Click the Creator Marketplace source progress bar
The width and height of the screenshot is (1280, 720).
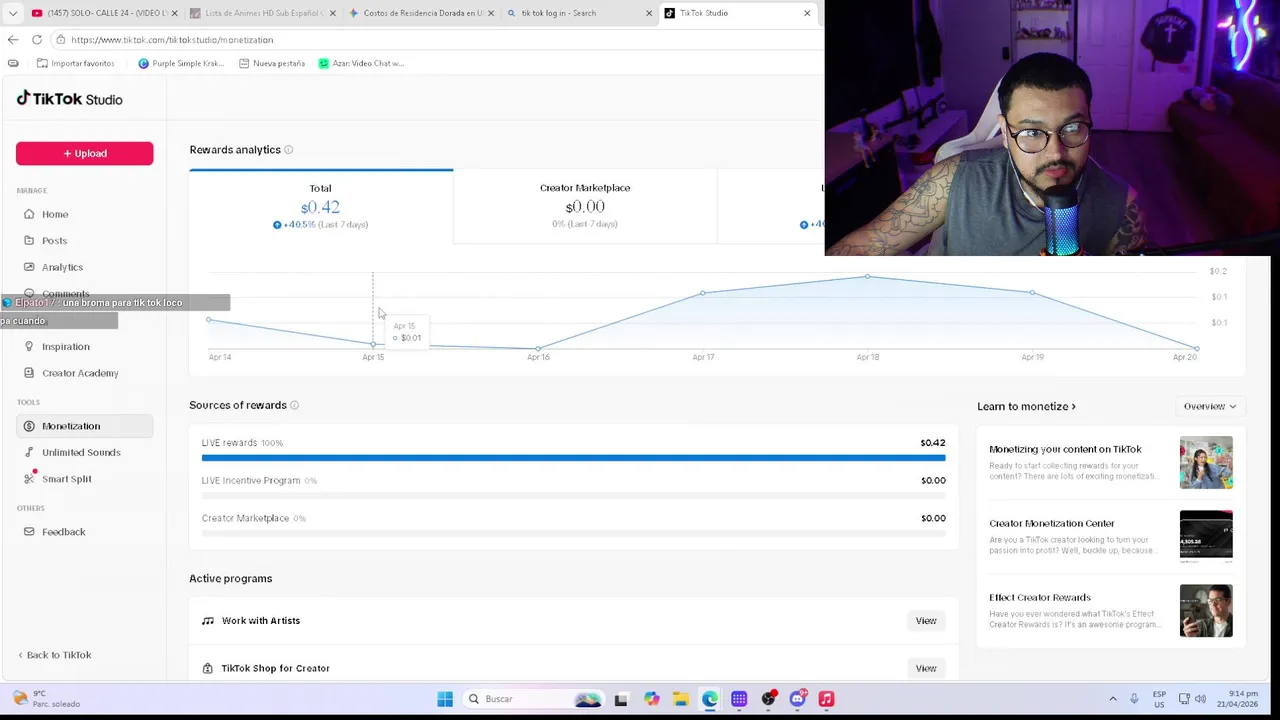click(573, 533)
